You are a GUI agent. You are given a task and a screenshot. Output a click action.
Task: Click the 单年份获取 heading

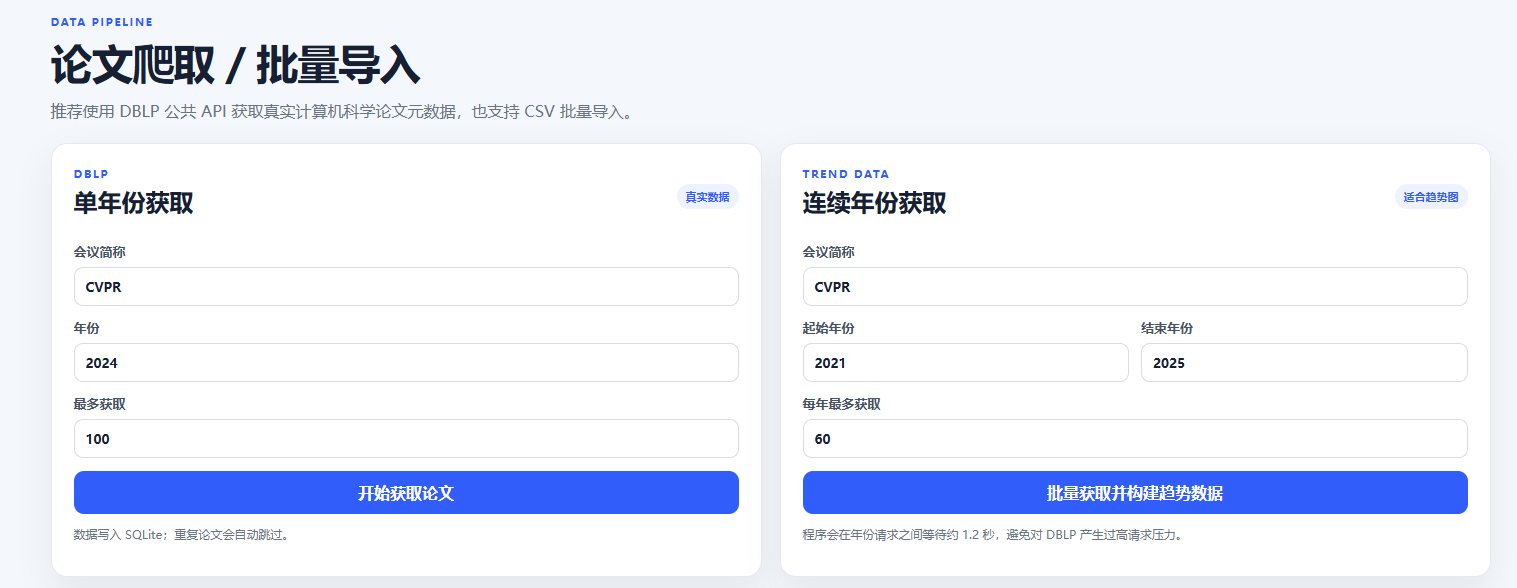134,203
